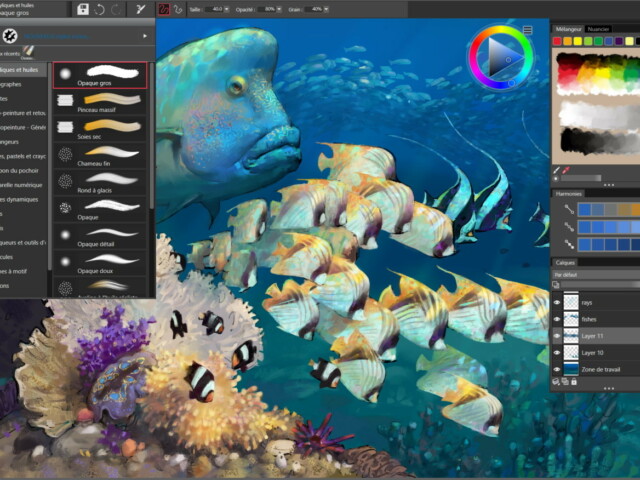
Task: Hide the rays layer
Action: pyautogui.click(x=558, y=300)
